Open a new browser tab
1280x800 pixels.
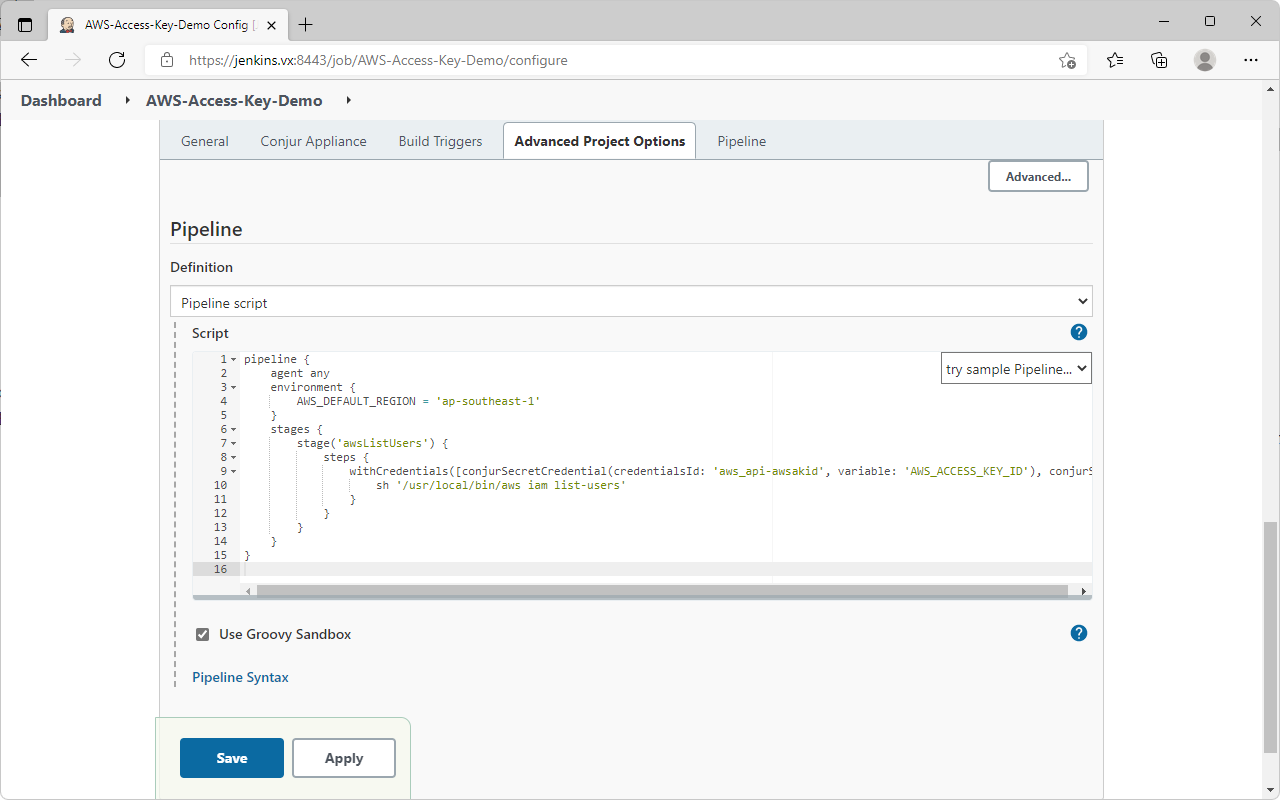pyautogui.click(x=305, y=25)
